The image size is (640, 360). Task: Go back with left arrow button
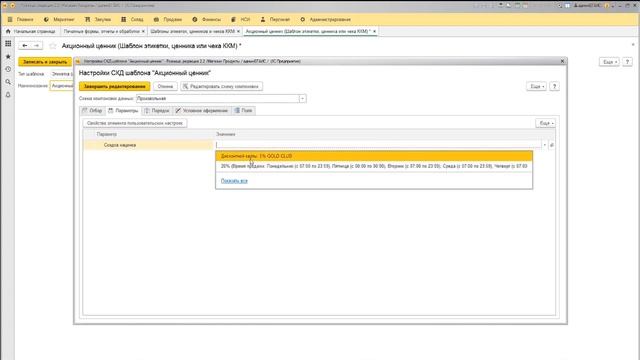[24, 46]
